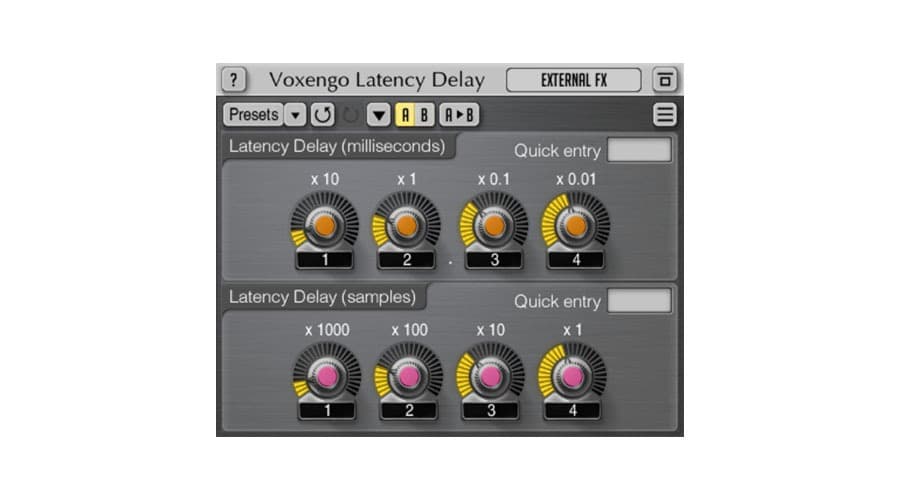Click value 3 under x 0.1 milliseconds knob

pyautogui.click(x=494, y=260)
